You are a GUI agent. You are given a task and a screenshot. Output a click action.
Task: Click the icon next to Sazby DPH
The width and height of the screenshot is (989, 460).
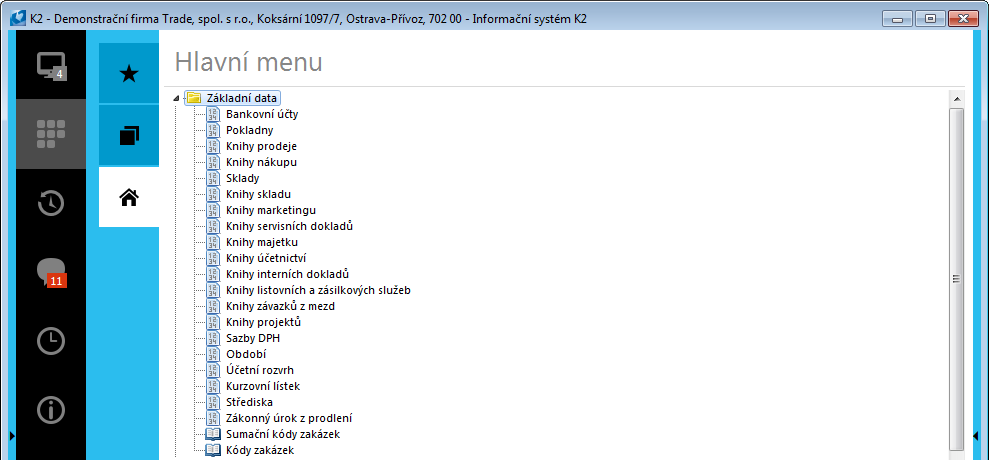click(214, 338)
